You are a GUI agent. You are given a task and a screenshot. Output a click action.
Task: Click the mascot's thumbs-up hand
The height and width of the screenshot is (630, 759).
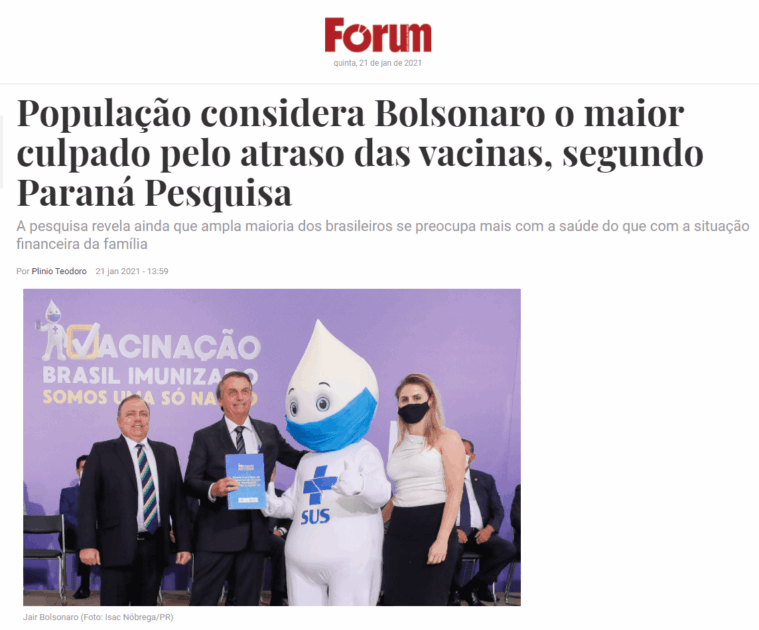click(x=349, y=479)
